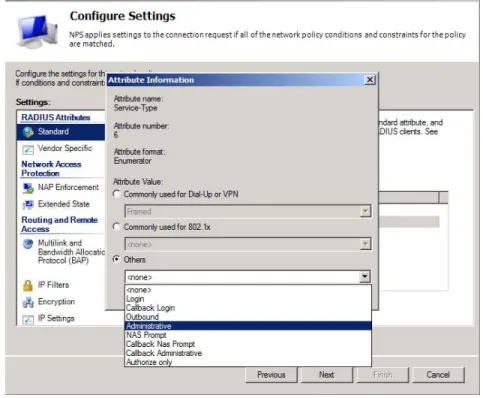
Task: Click the Encryption network icon
Action: 28,302
